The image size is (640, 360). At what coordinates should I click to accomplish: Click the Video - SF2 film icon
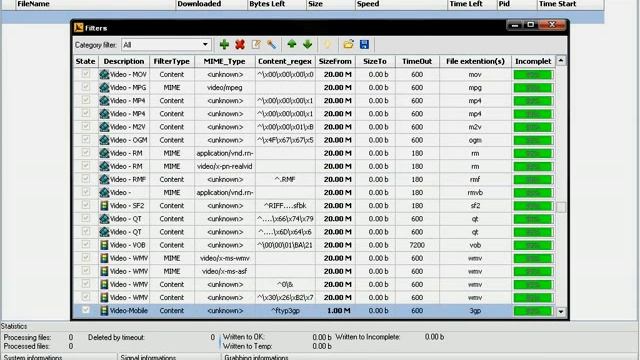point(104,206)
